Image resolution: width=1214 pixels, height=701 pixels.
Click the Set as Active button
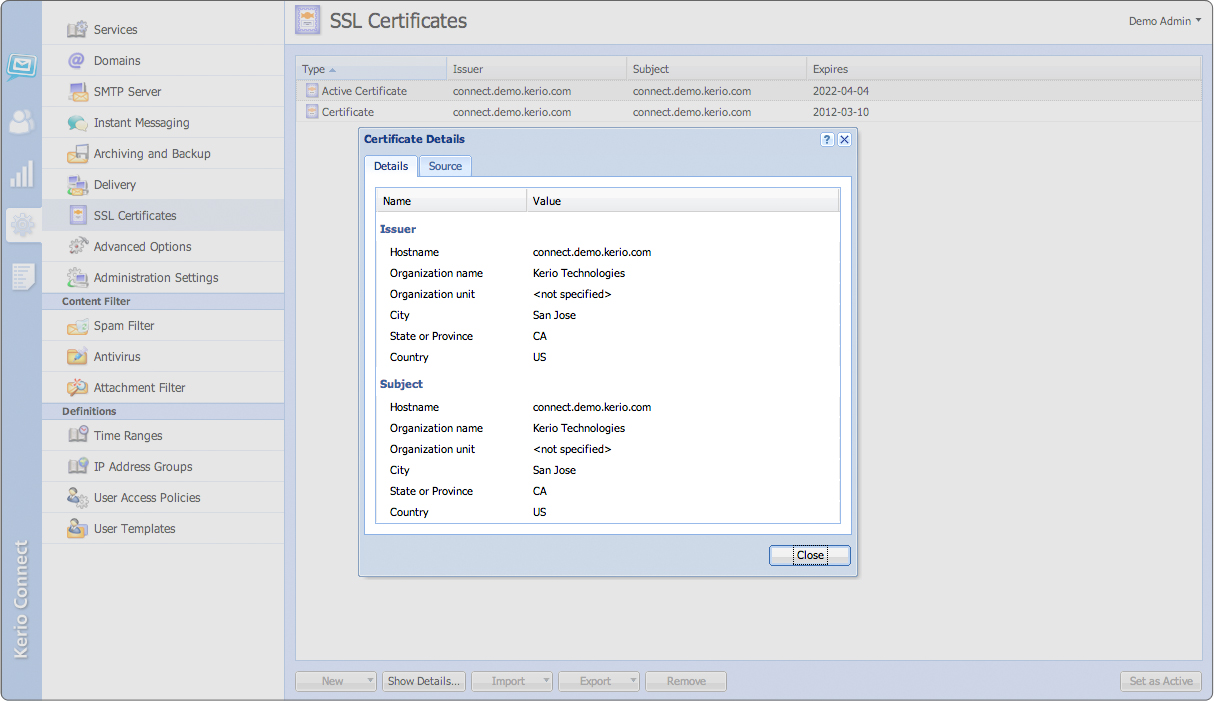pos(1161,681)
